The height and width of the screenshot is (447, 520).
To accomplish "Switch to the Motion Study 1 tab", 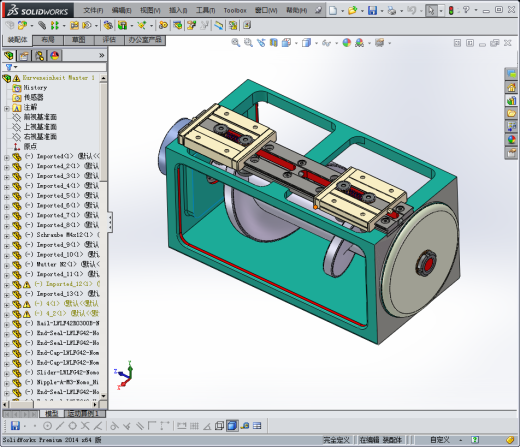I will click(84, 414).
